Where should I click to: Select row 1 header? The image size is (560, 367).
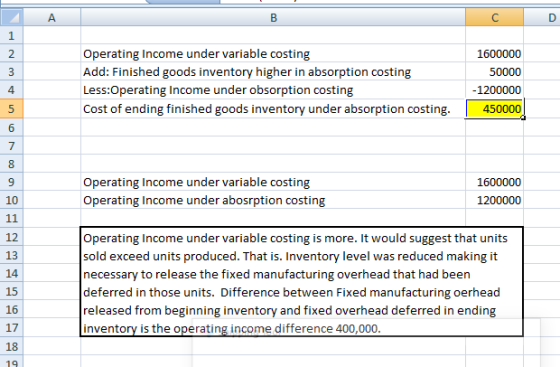pyautogui.click(x=12, y=35)
